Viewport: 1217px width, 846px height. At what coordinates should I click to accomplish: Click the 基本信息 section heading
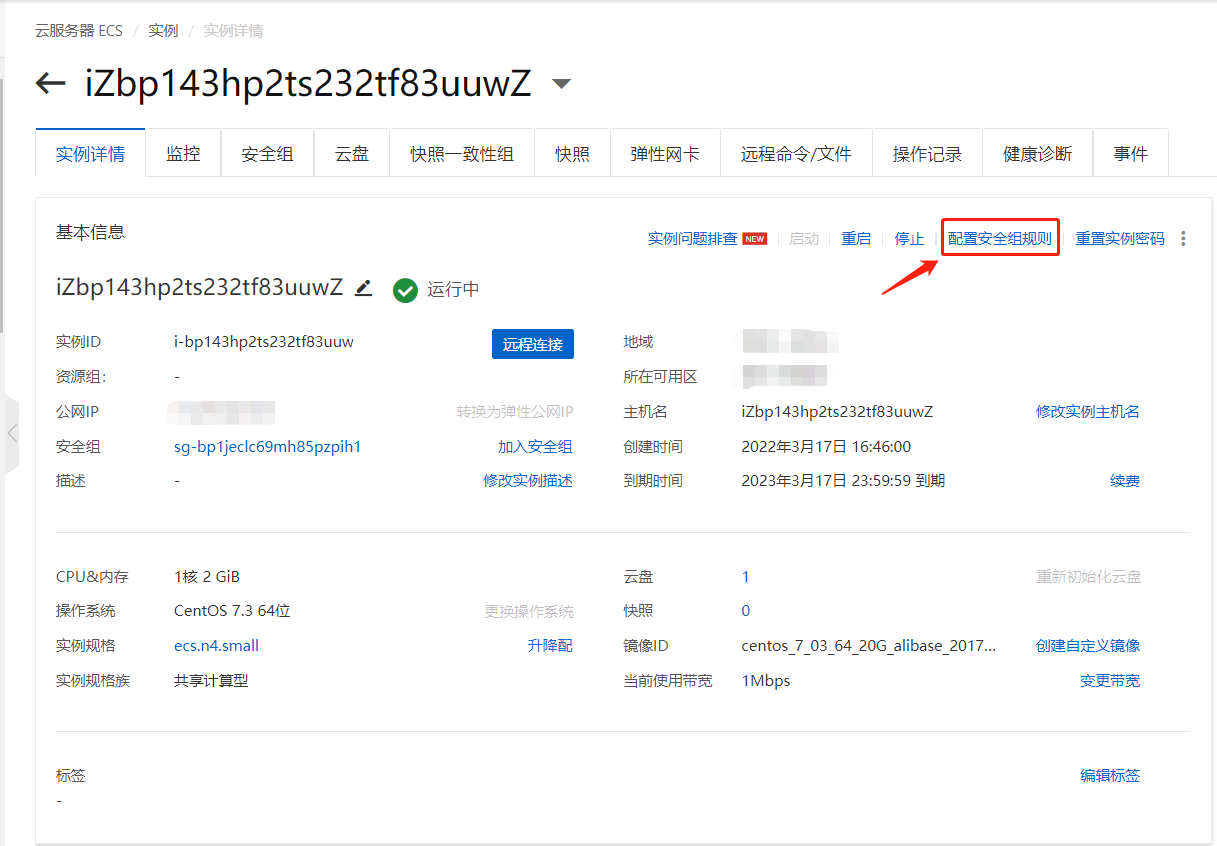tap(90, 232)
